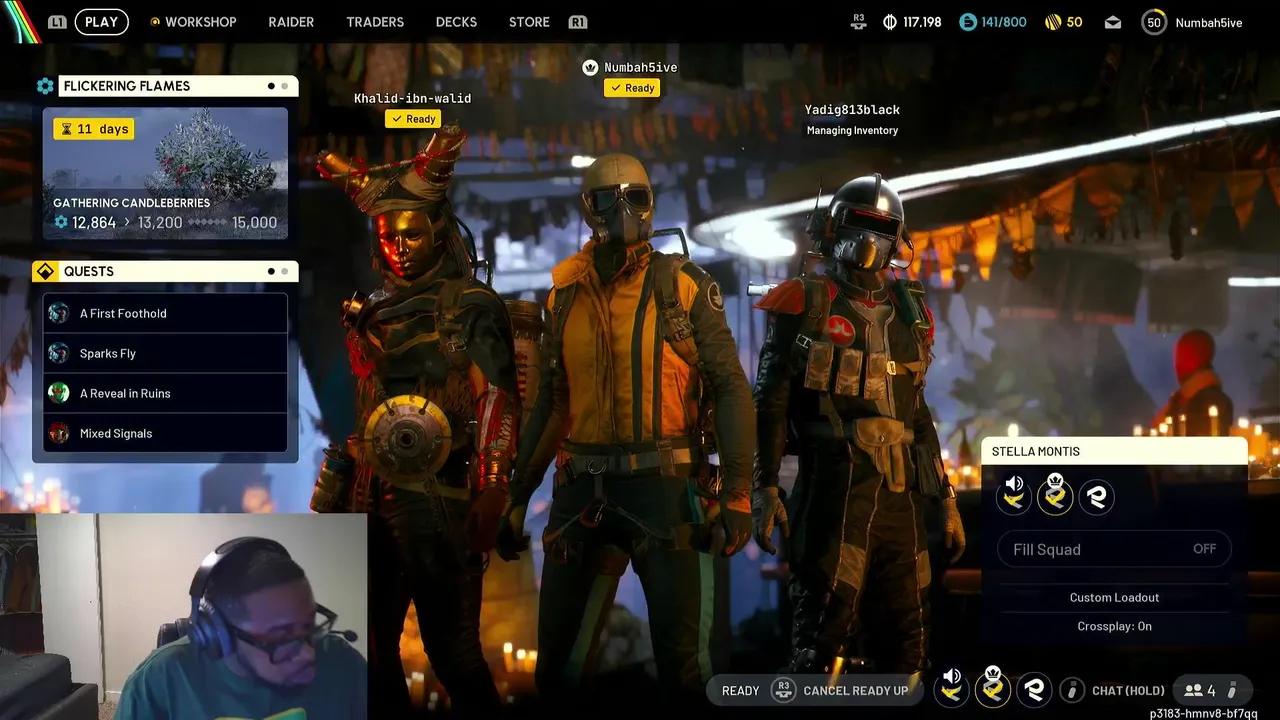Click the R3 icon beside Cancel Ready Up
1280x720 pixels.
pos(783,690)
